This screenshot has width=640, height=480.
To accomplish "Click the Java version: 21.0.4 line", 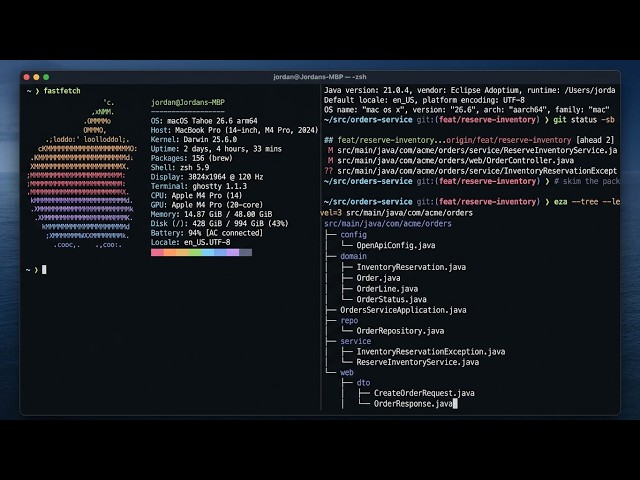I will (469, 90).
